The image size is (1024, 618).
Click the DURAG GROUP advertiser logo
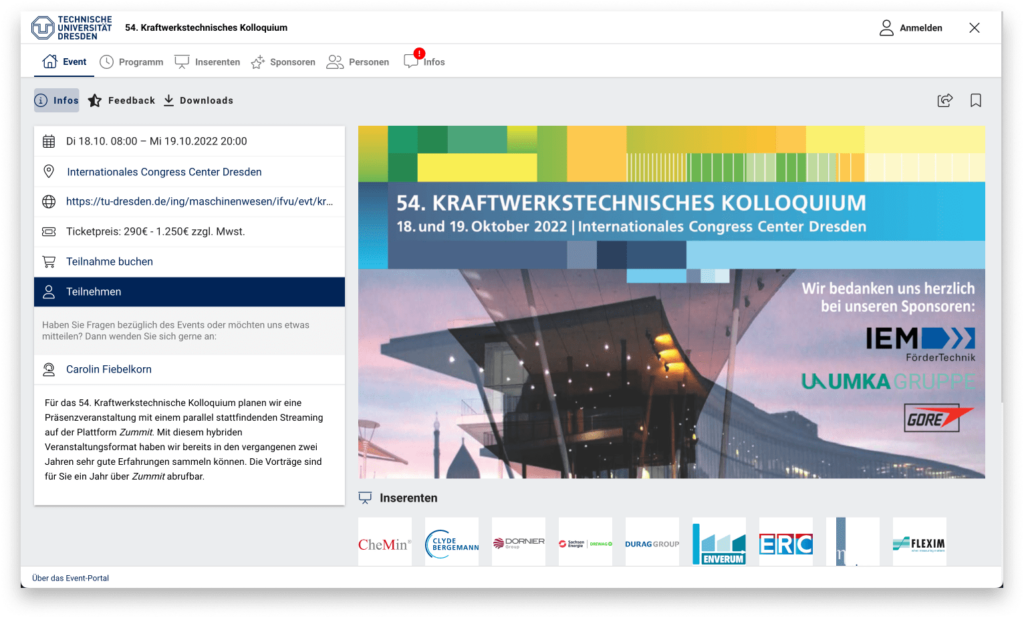pyautogui.click(x=652, y=540)
